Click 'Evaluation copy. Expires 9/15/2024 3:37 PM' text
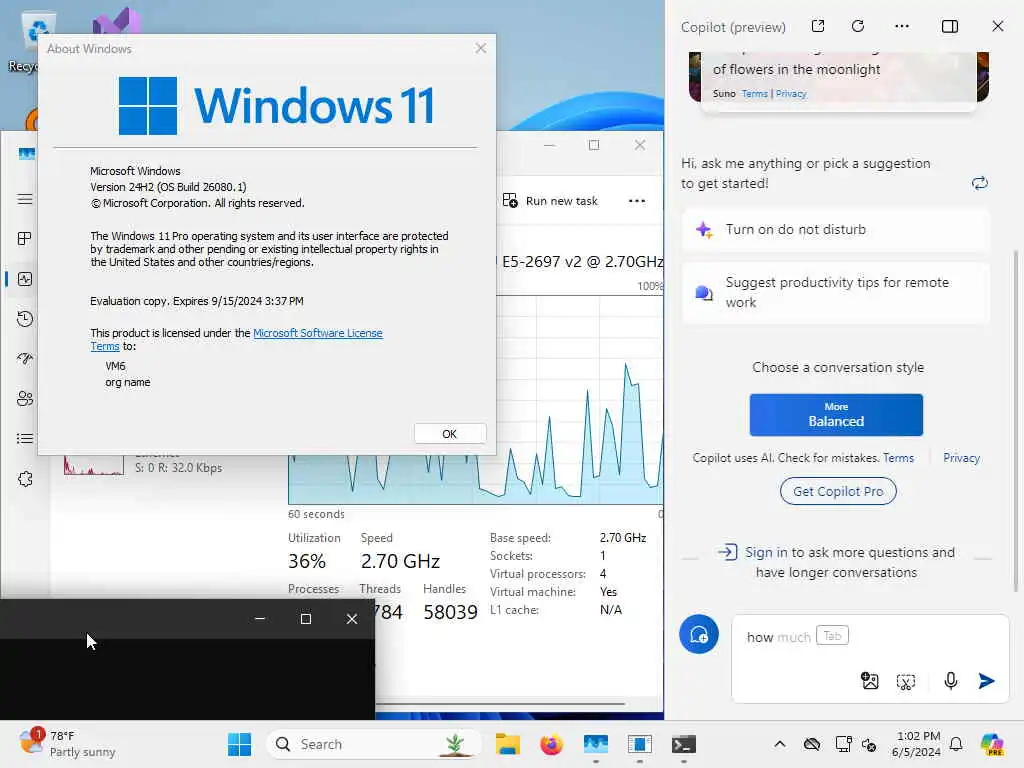The width and height of the screenshot is (1024, 768). [x=197, y=301]
